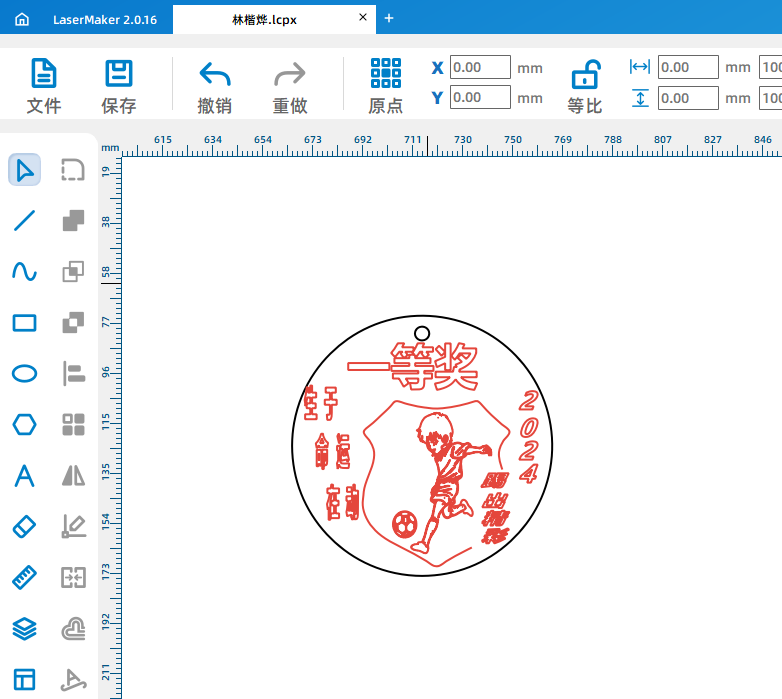The image size is (782, 699).
Task: Select the eraser tool
Action: pos(25,526)
